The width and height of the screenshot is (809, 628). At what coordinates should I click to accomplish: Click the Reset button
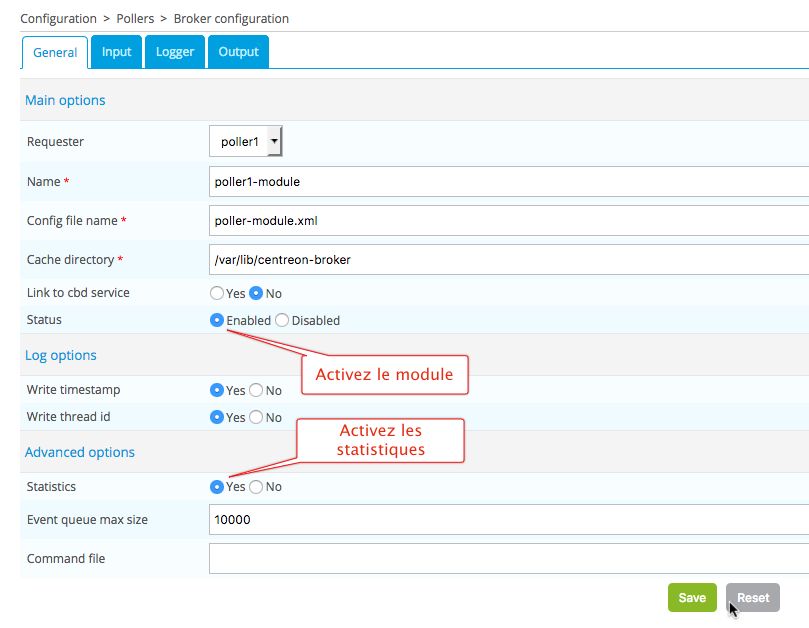click(x=752, y=598)
